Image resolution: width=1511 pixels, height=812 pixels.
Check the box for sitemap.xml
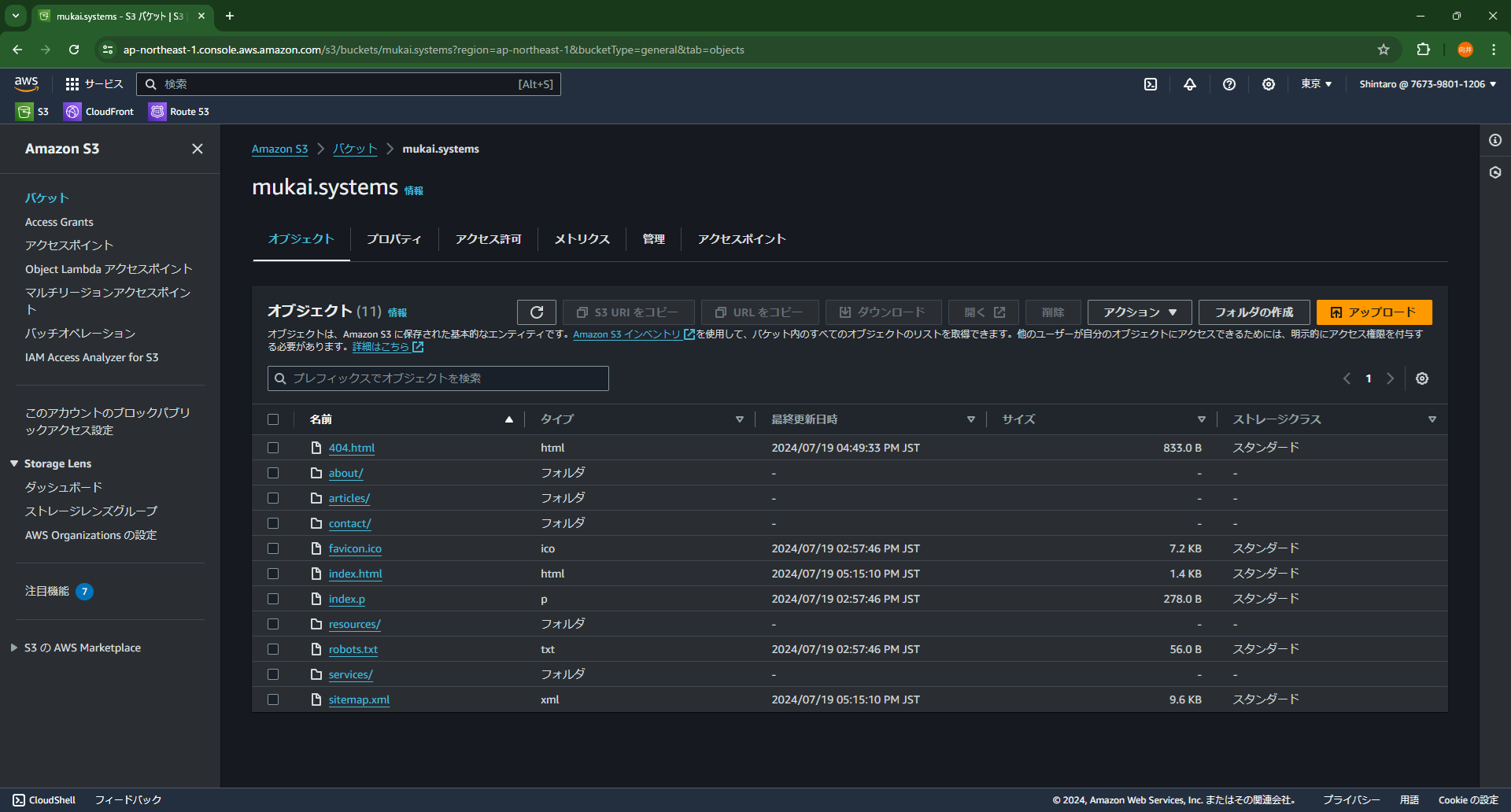(x=273, y=699)
